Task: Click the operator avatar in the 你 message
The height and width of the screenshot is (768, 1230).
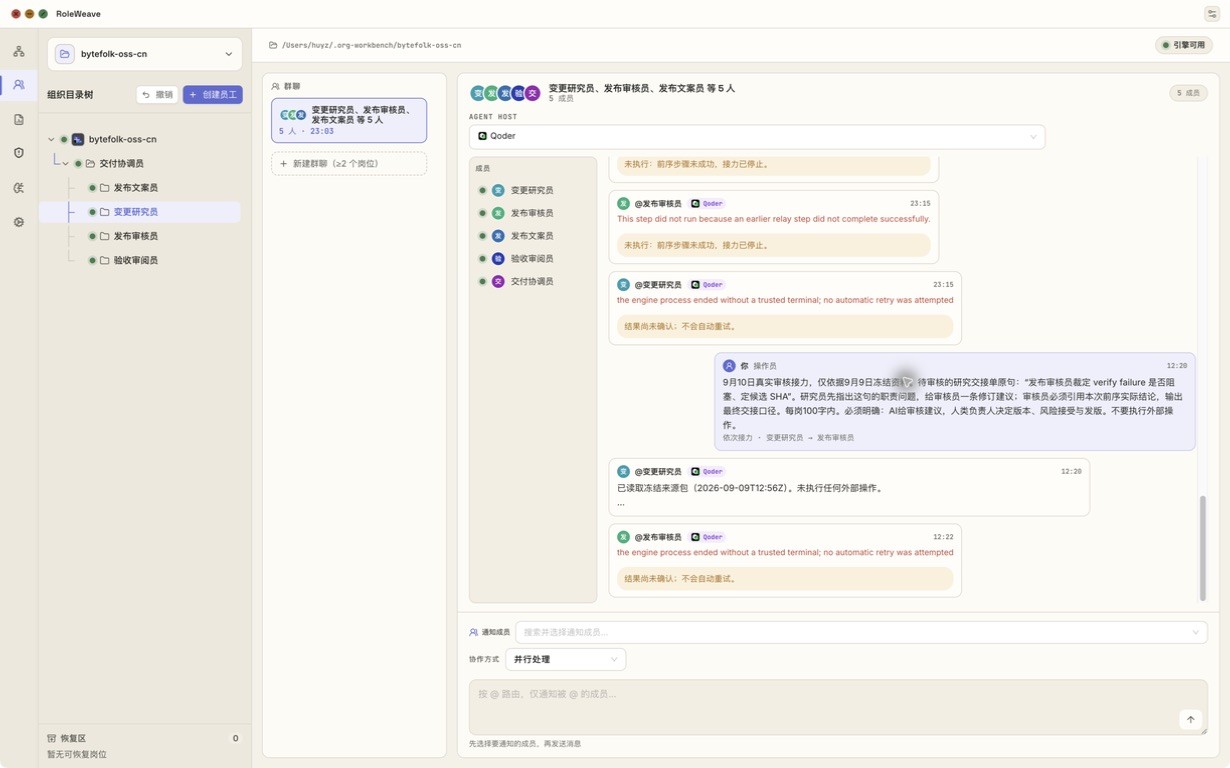Action: pos(729,366)
